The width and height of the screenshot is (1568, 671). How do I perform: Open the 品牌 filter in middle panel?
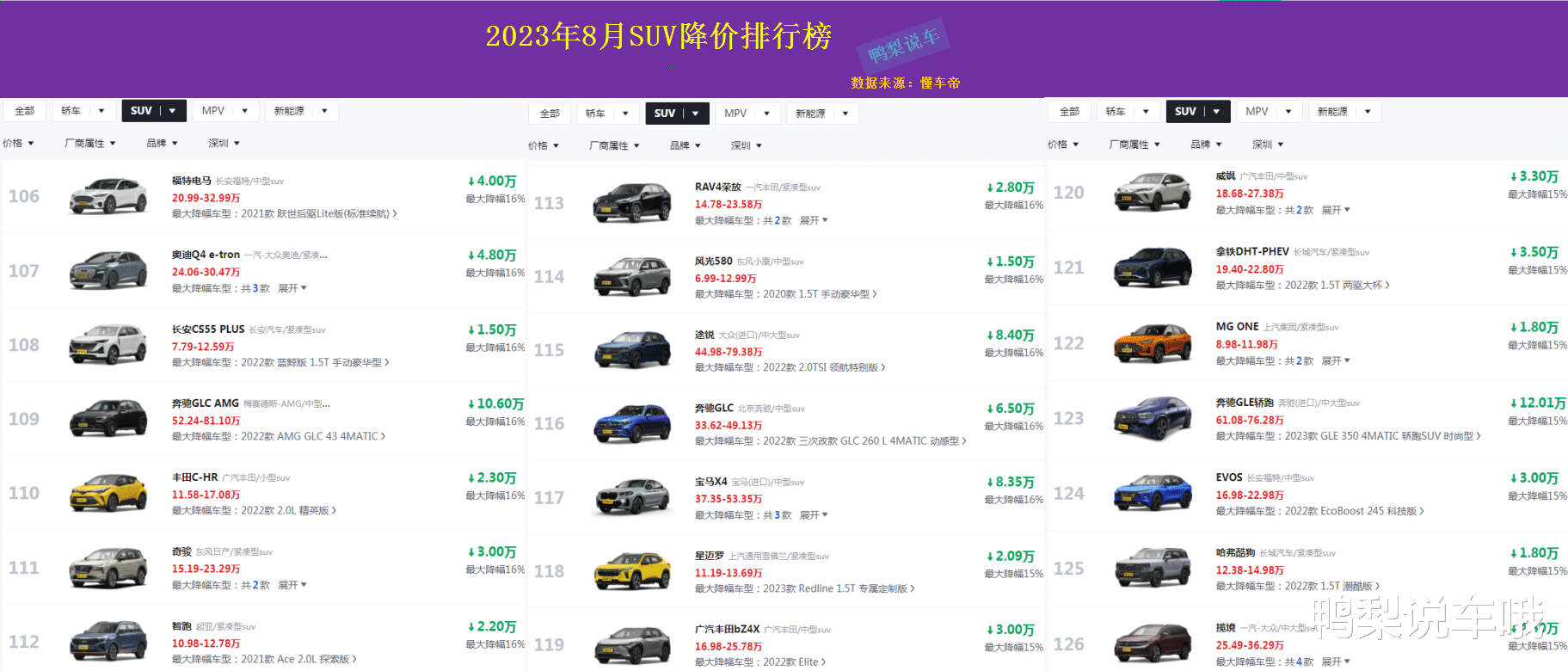tap(685, 146)
